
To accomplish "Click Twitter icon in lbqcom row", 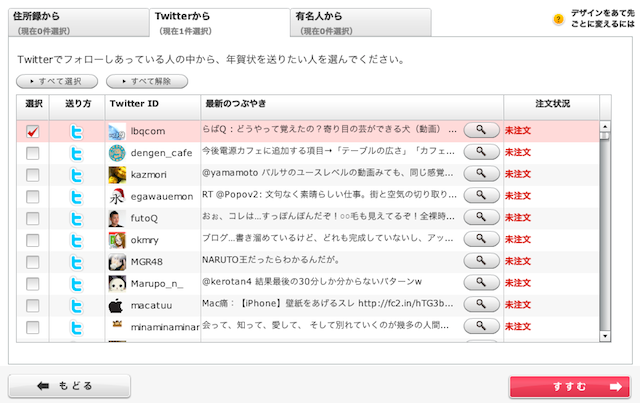I will (x=77, y=132).
